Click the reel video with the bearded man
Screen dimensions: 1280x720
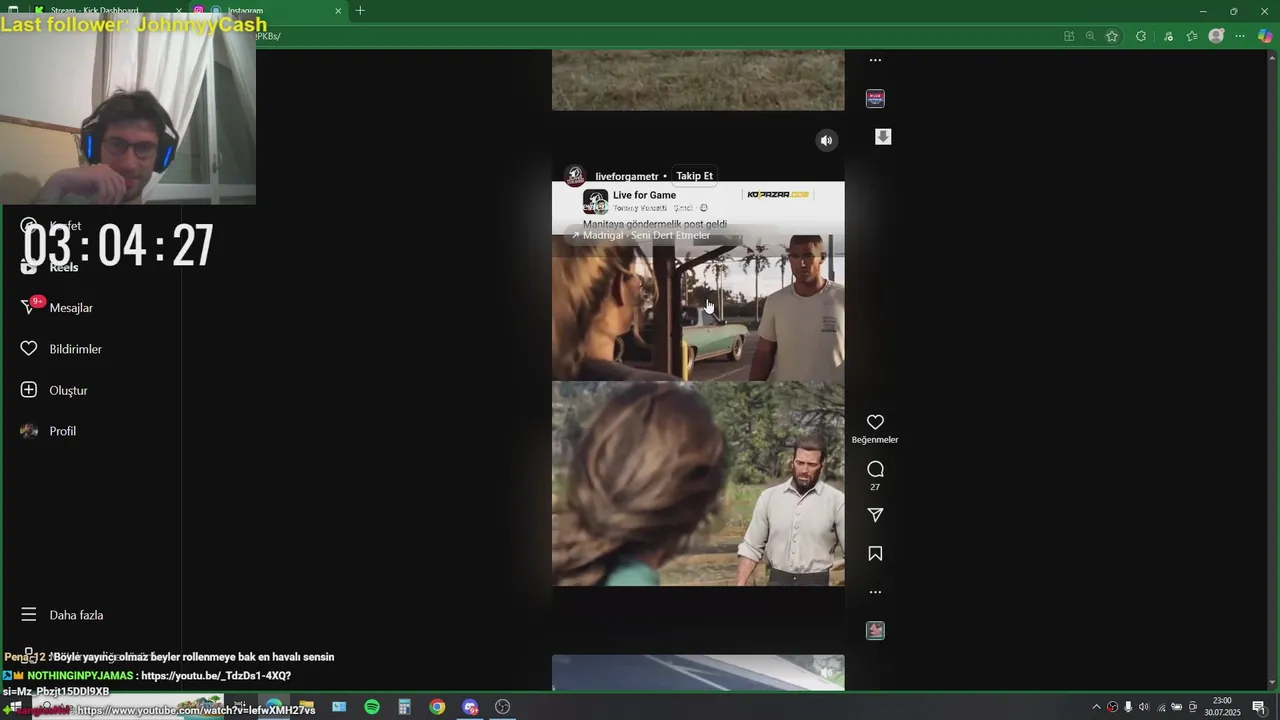(x=698, y=483)
